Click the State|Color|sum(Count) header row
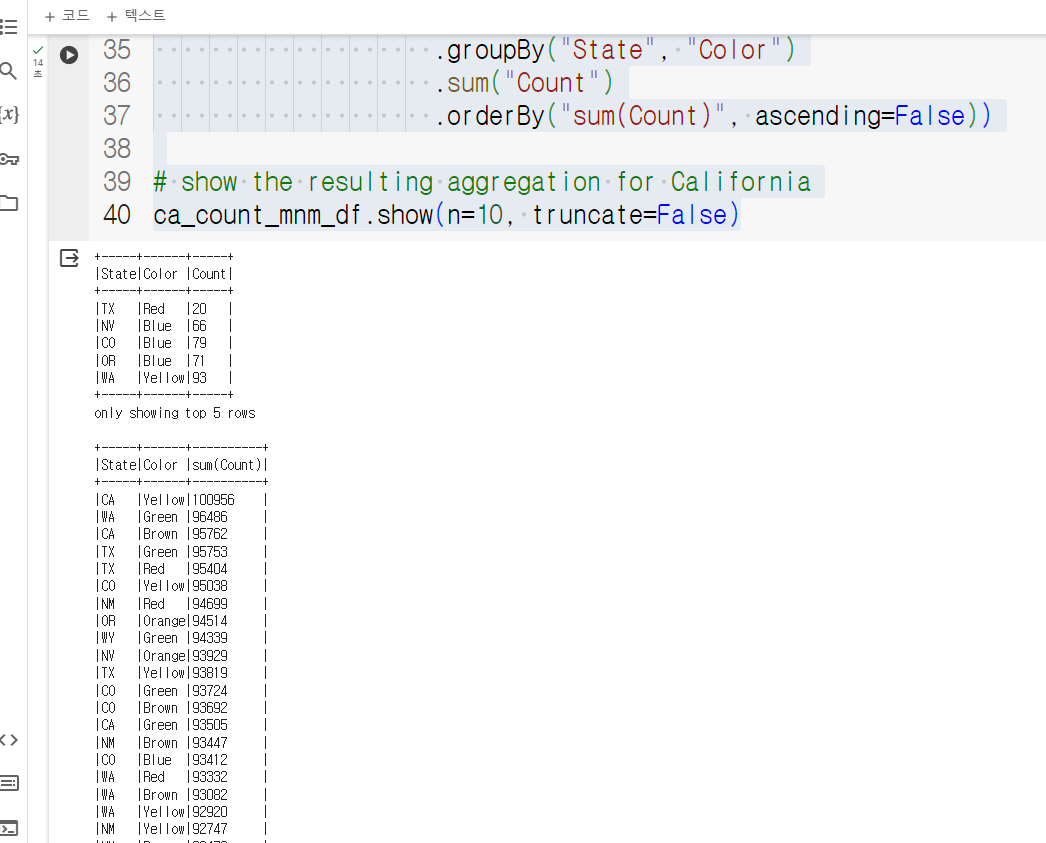 [x=181, y=465]
